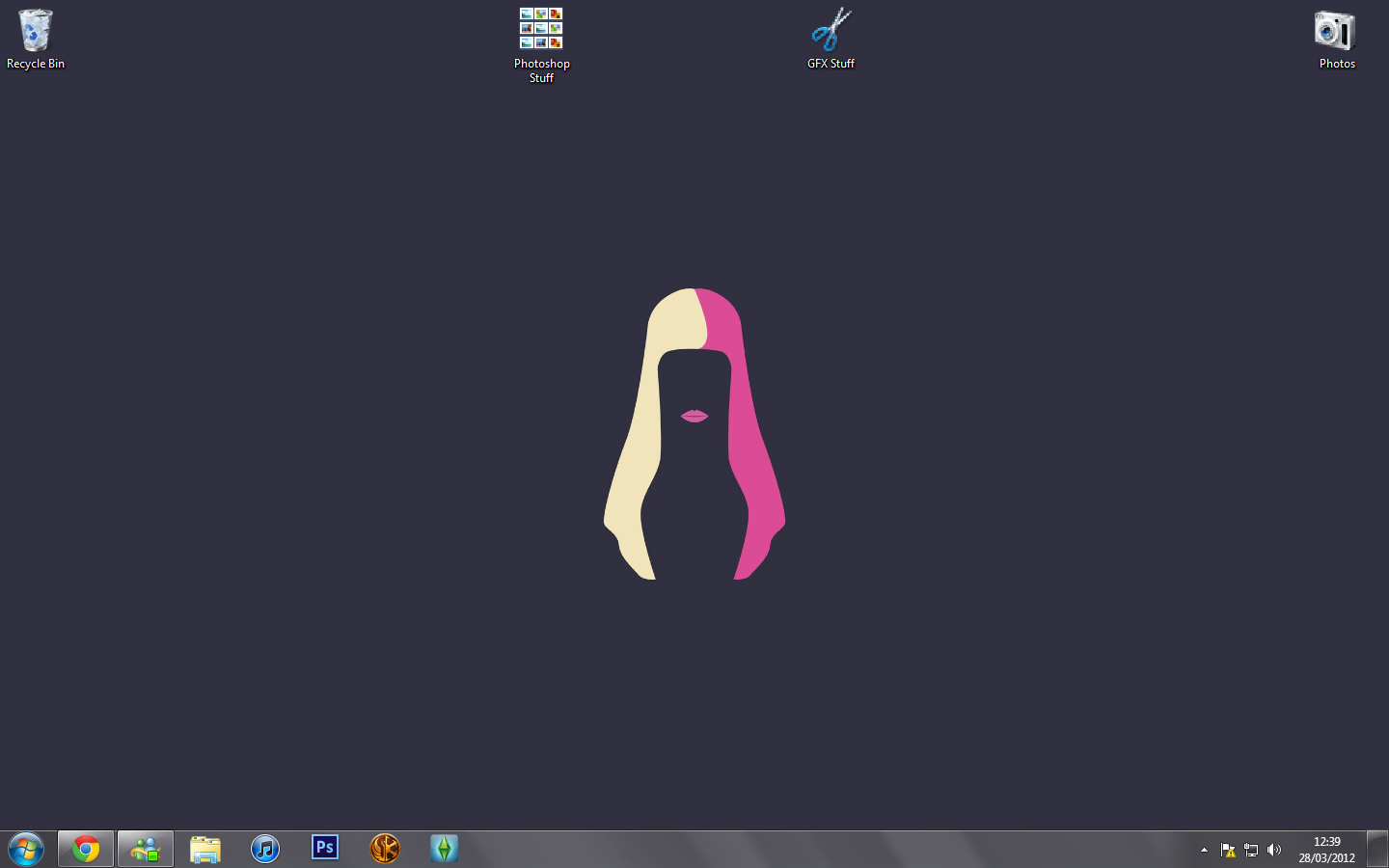Open Action Center flag with warning

click(x=1228, y=850)
